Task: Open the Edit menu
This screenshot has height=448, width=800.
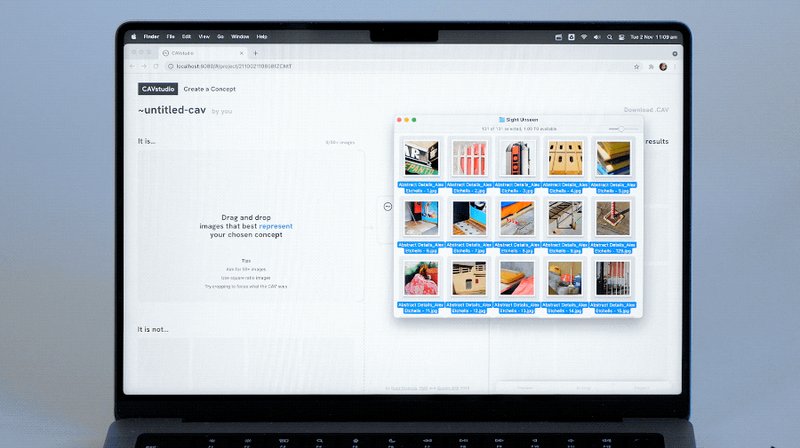Action: coord(186,37)
